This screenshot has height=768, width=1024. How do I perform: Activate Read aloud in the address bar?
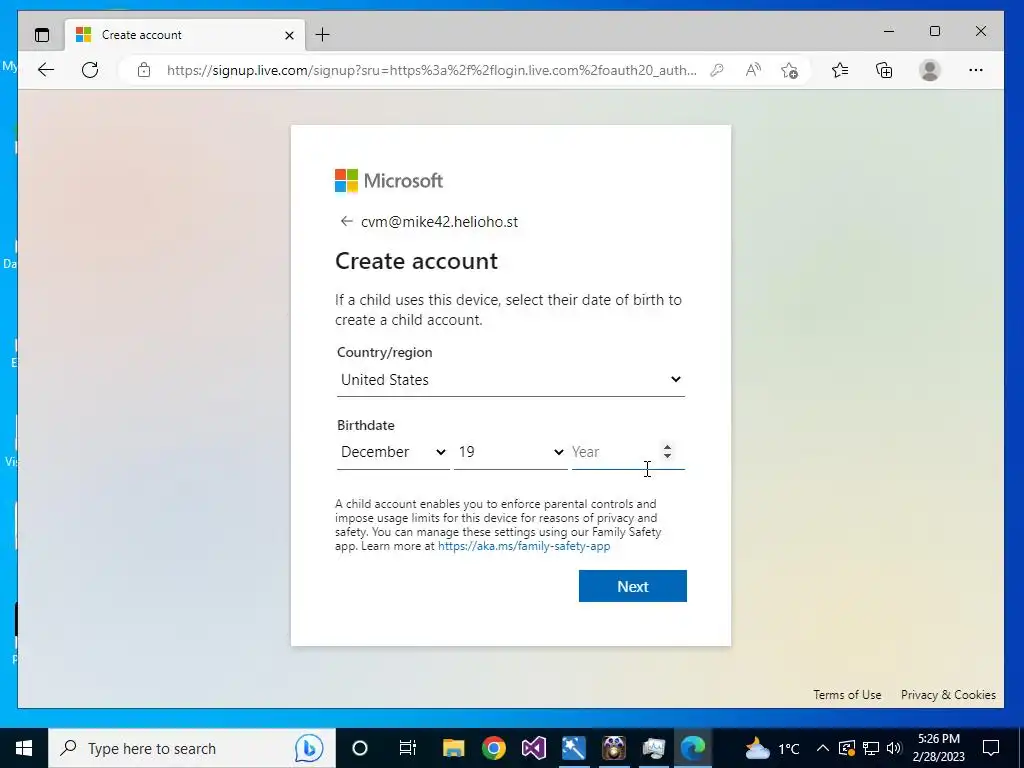[x=753, y=70]
